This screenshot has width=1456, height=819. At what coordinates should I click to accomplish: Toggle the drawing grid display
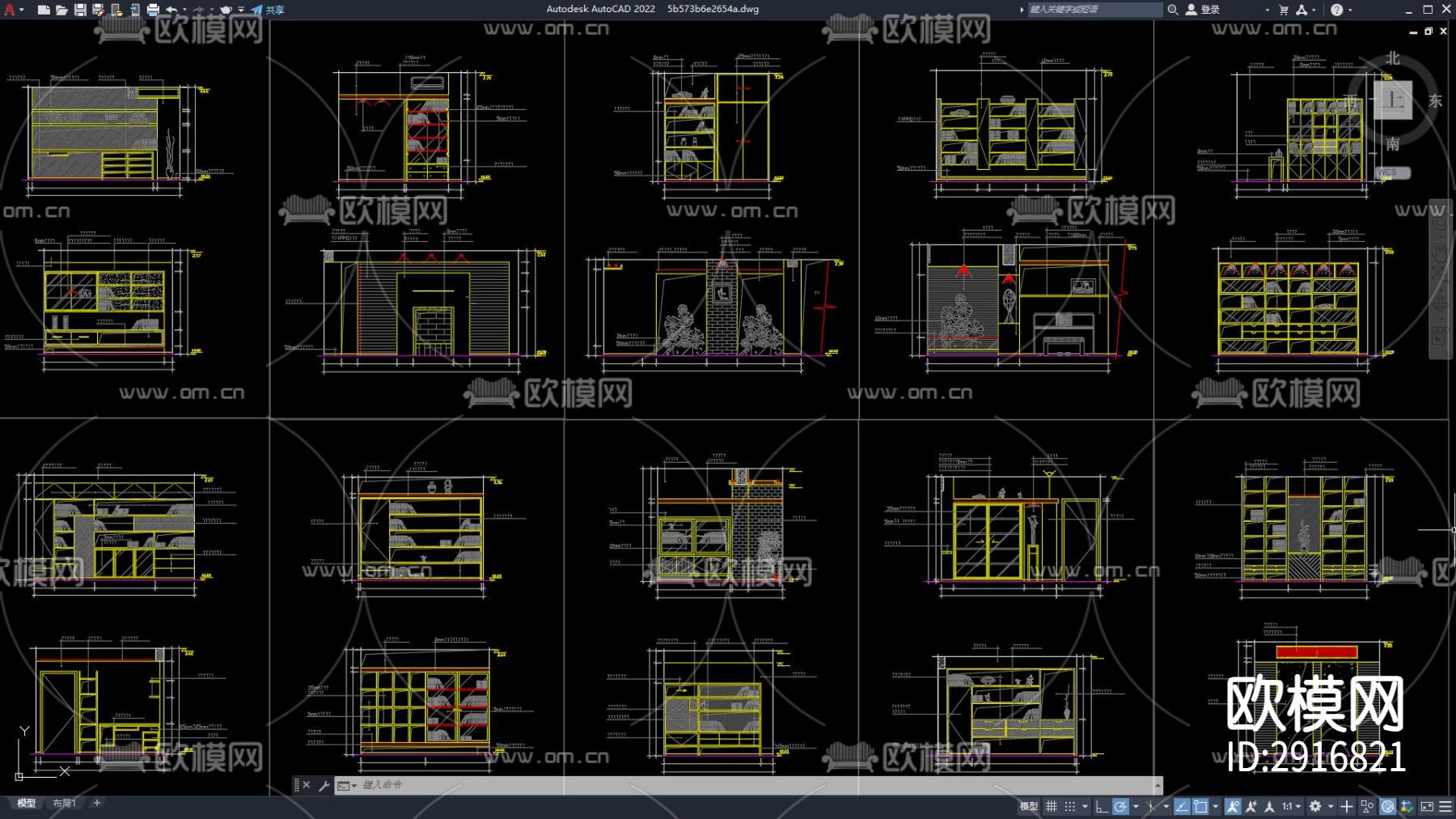(x=1052, y=806)
